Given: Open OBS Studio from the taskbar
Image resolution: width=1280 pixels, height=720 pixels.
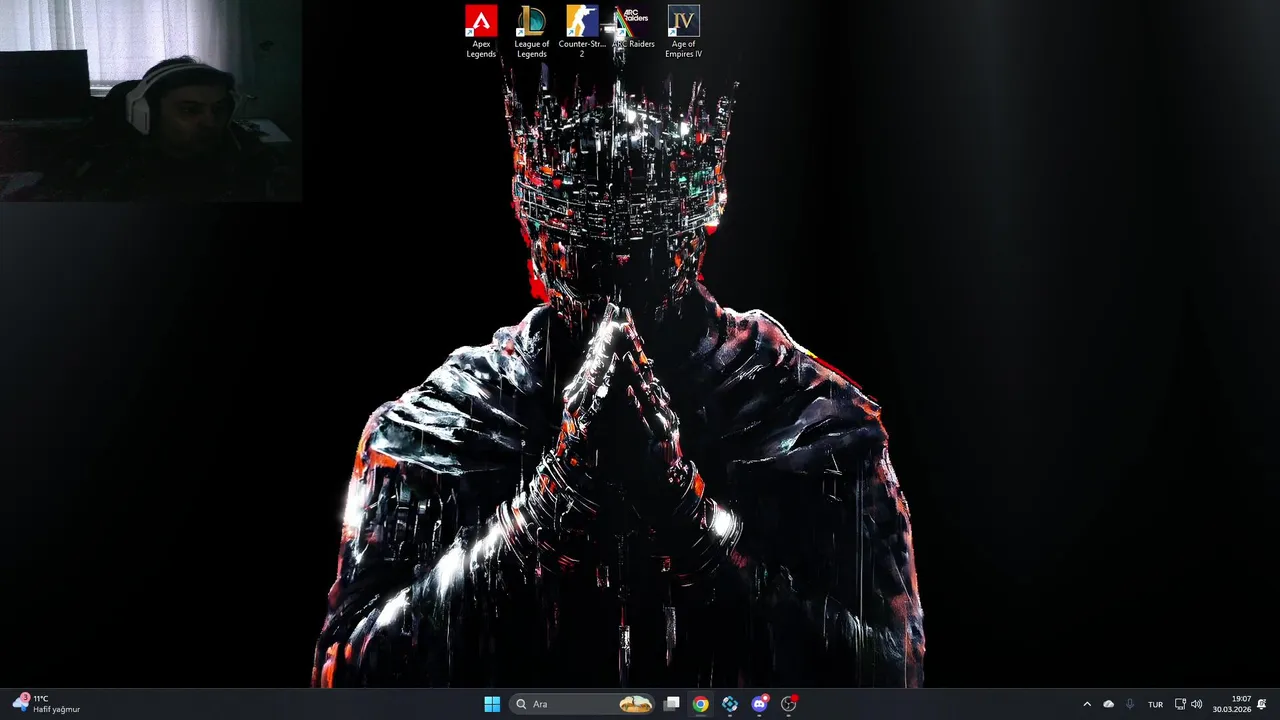Looking at the screenshot, I should coord(789,704).
